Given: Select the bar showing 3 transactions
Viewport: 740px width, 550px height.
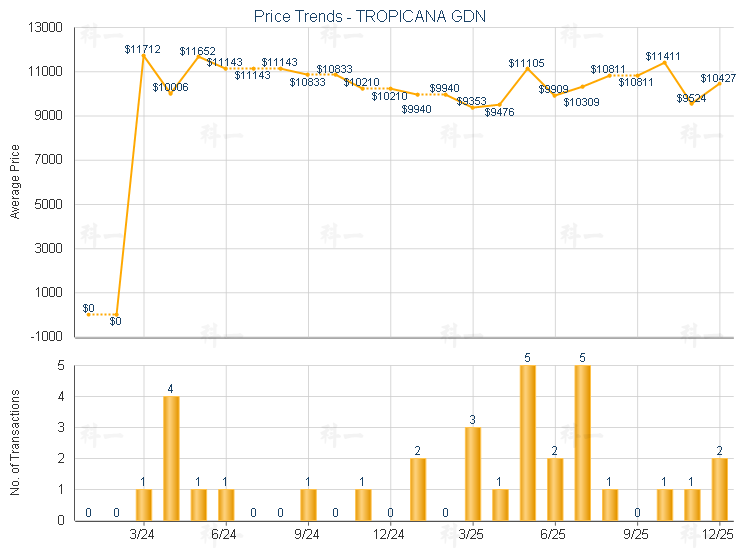Looking at the screenshot, I should (473, 473).
